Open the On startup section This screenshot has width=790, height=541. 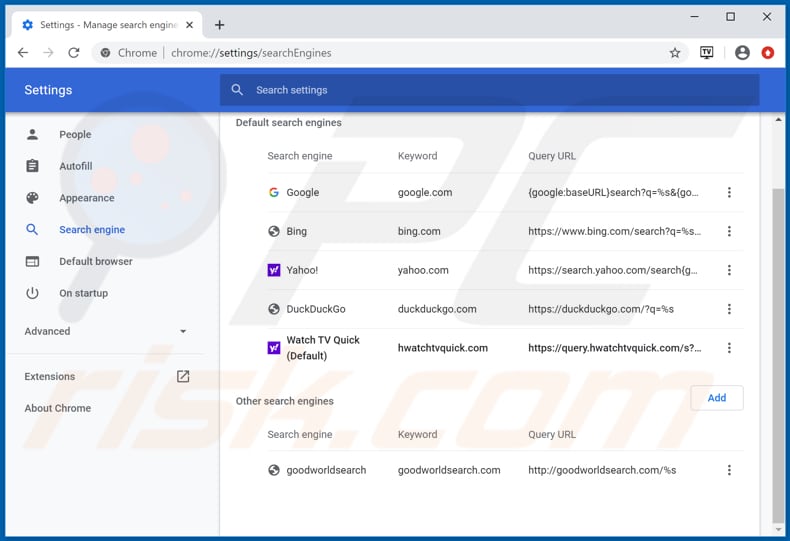(84, 293)
